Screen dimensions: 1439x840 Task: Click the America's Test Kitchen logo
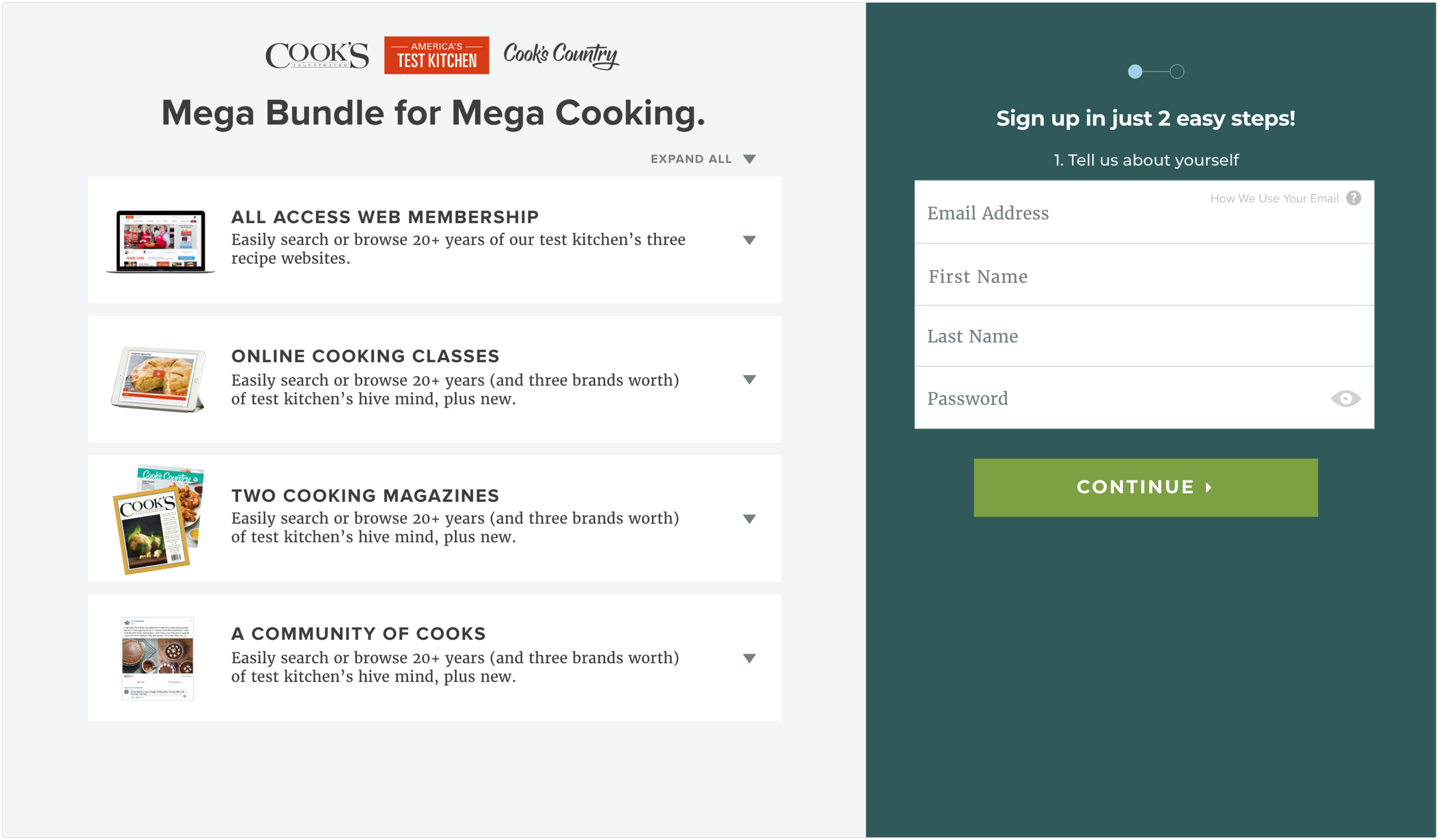point(436,55)
